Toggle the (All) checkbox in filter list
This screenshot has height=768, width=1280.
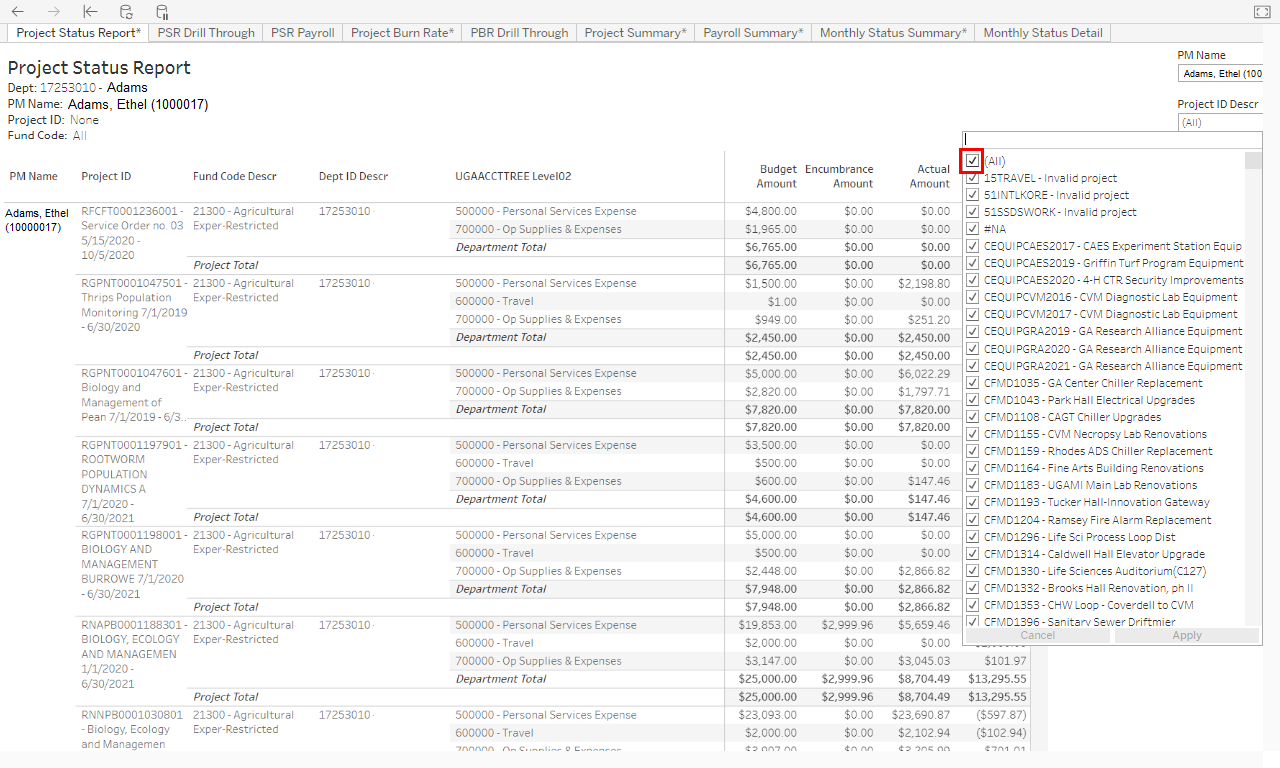point(972,161)
